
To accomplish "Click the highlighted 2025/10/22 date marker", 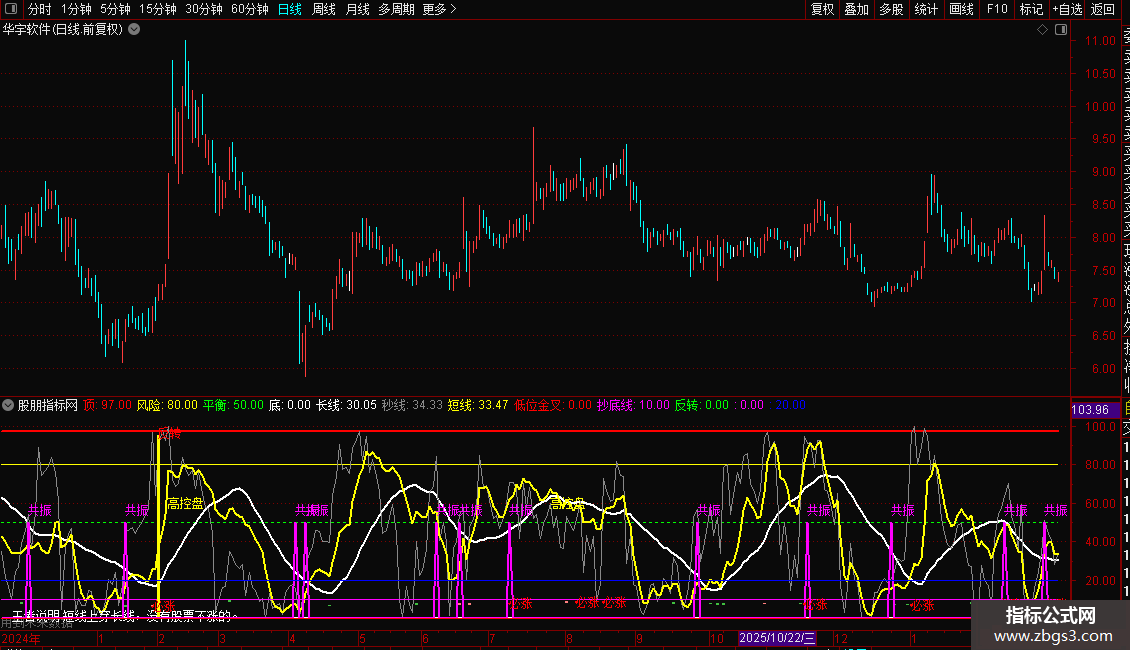I will [778, 638].
